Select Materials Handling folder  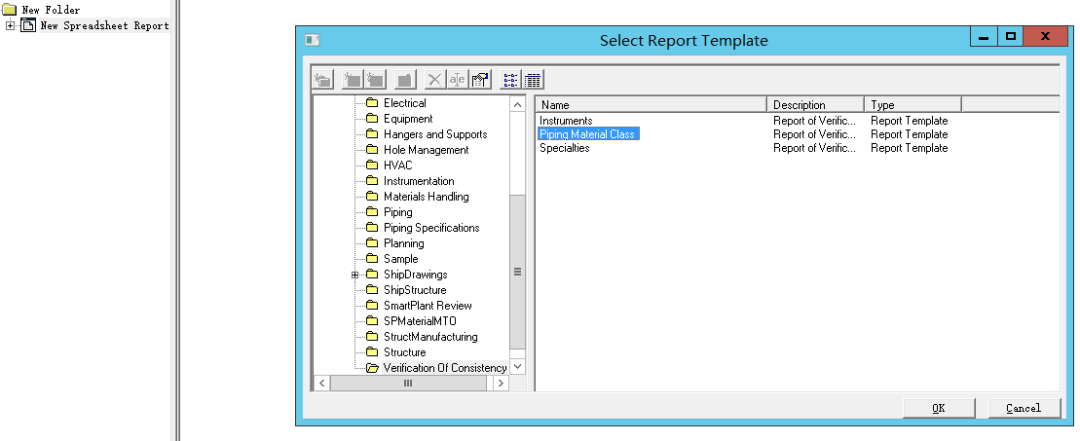point(426,196)
